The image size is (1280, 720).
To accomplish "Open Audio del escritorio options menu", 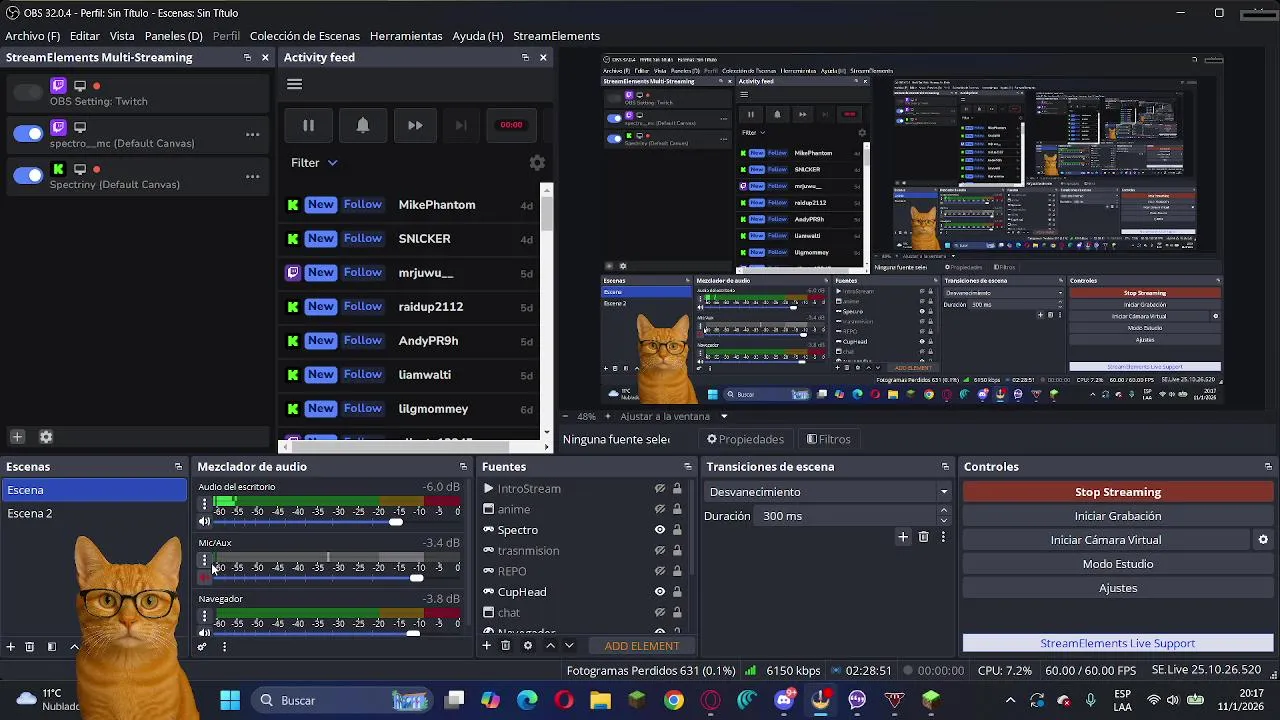I will point(204,504).
